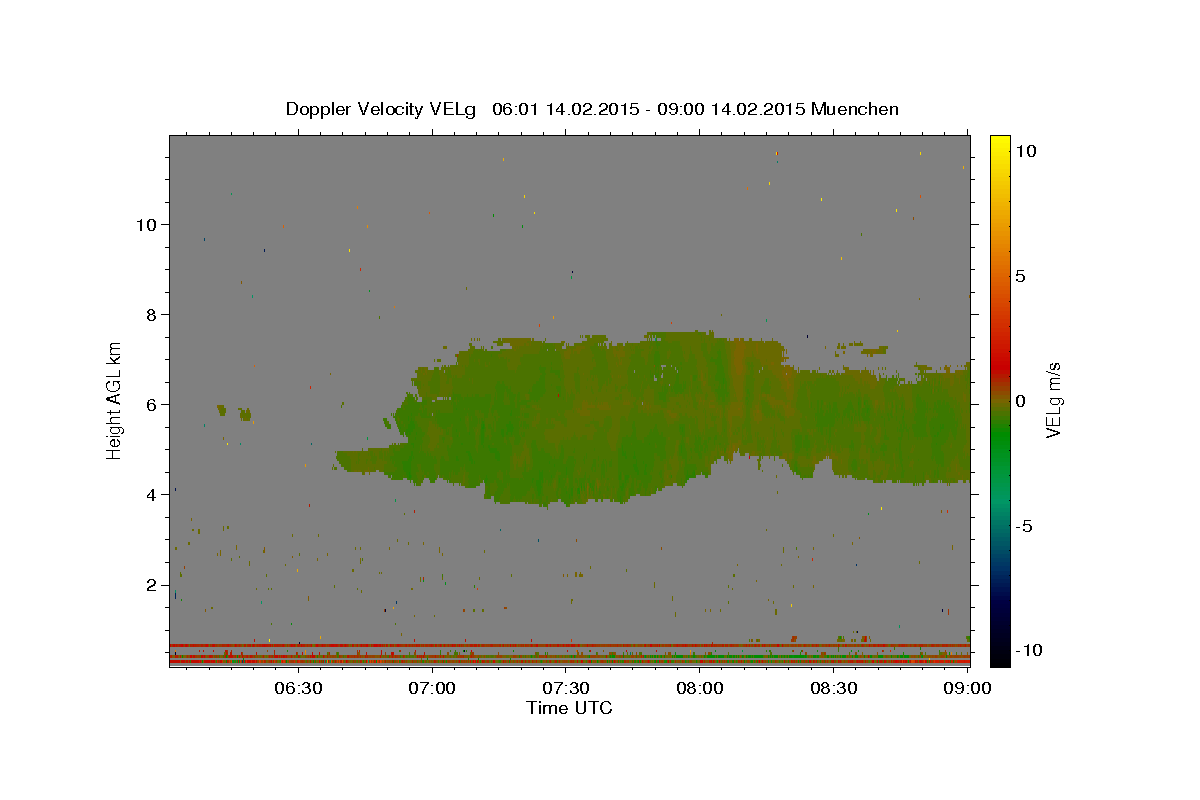Click the 07:30 time tick label

pyautogui.click(x=566, y=688)
